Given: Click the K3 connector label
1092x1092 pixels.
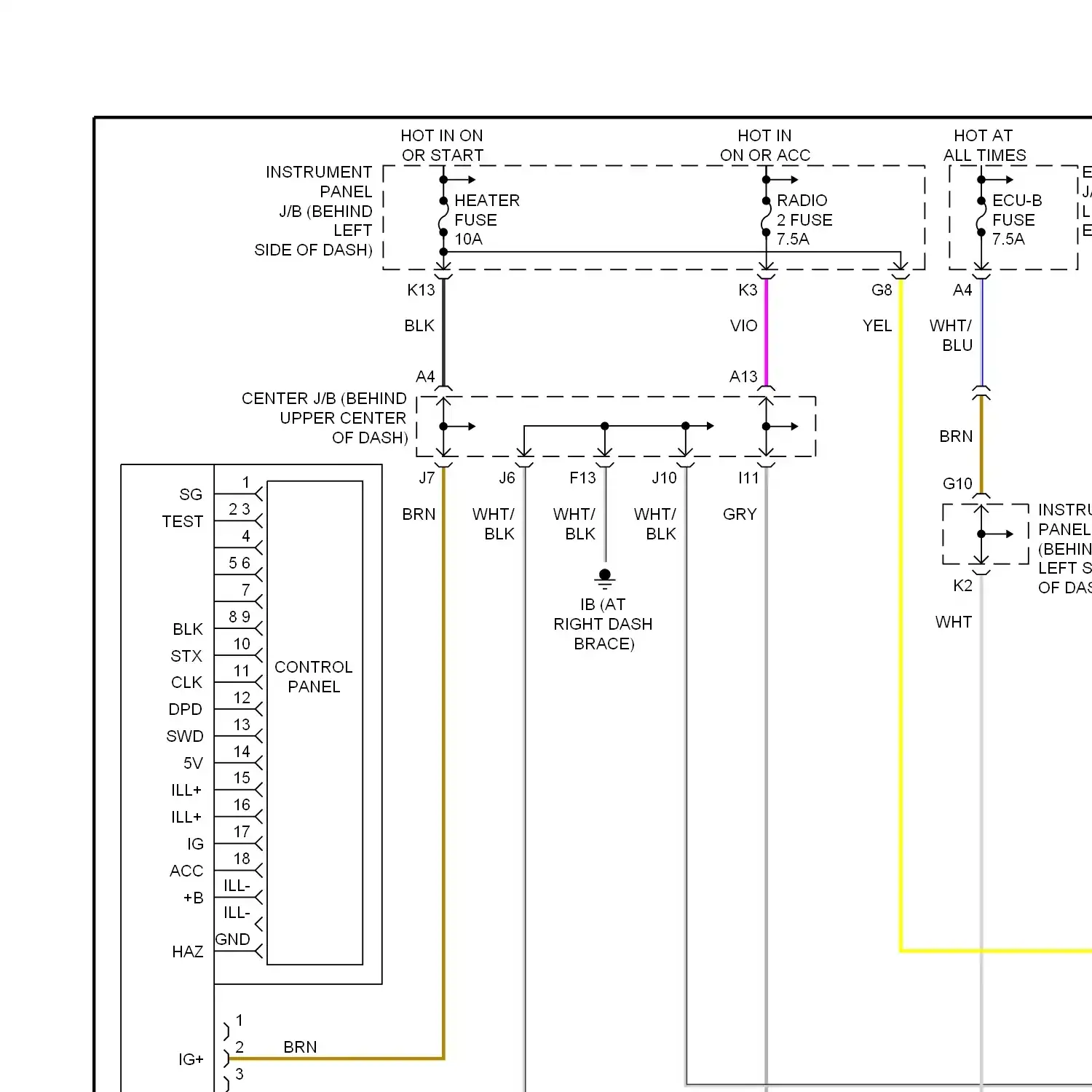Looking at the screenshot, I should [748, 290].
